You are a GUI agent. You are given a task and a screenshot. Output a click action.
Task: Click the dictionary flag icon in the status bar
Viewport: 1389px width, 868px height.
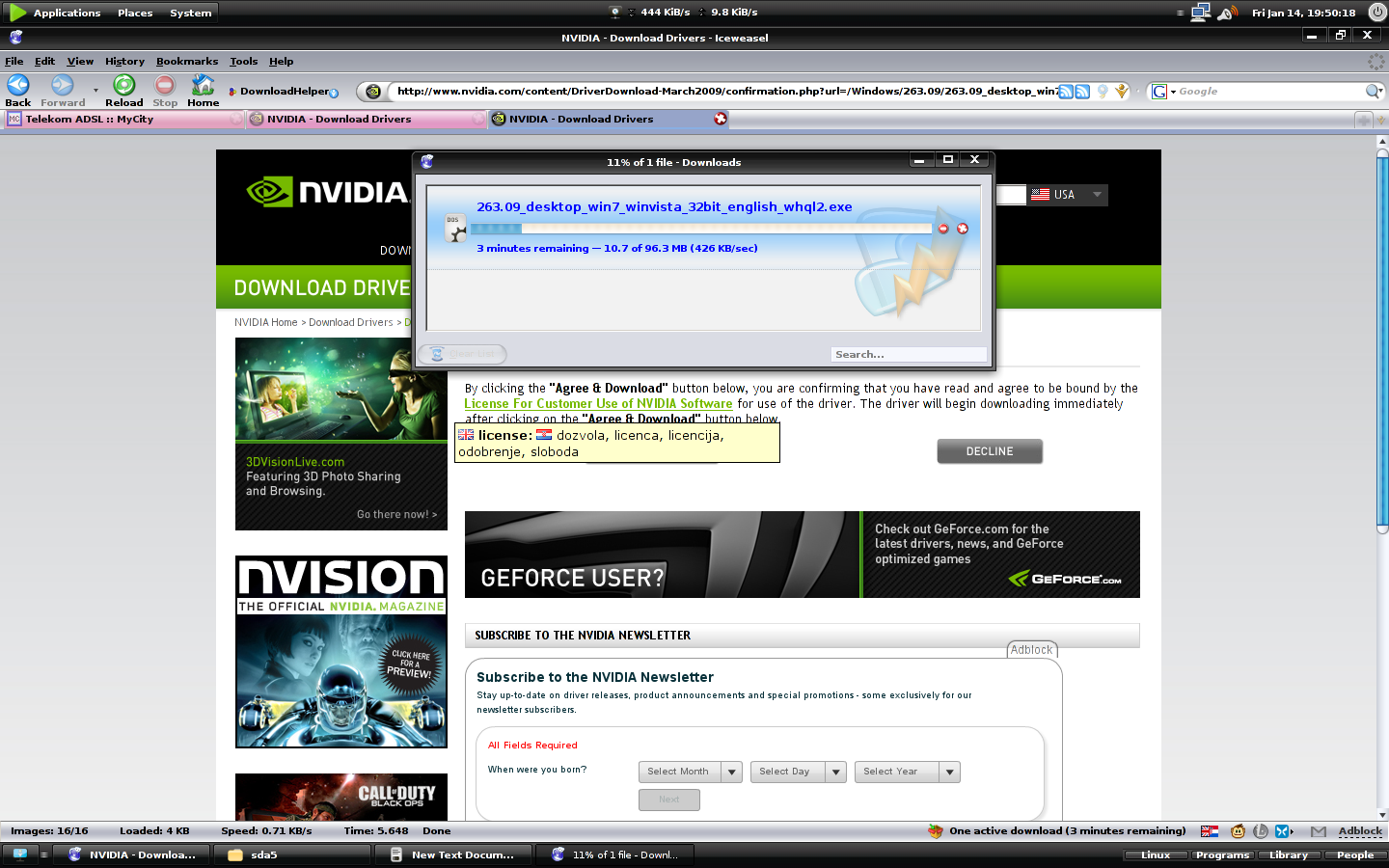pyautogui.click(x=1210, y=831)
